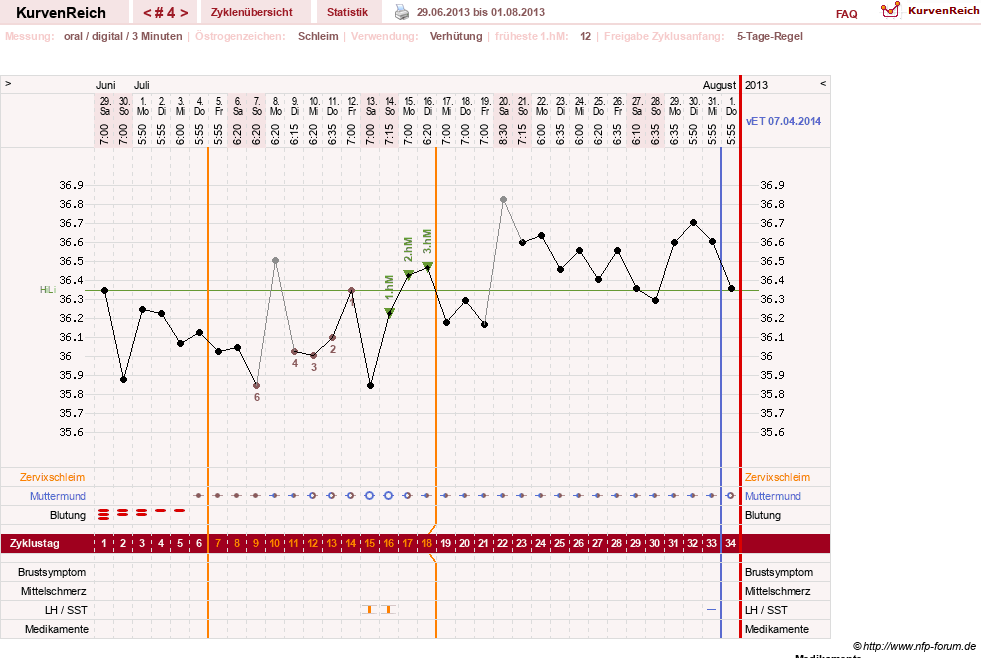Click the 3.hM temperature marker triangle

coord(427,266)
